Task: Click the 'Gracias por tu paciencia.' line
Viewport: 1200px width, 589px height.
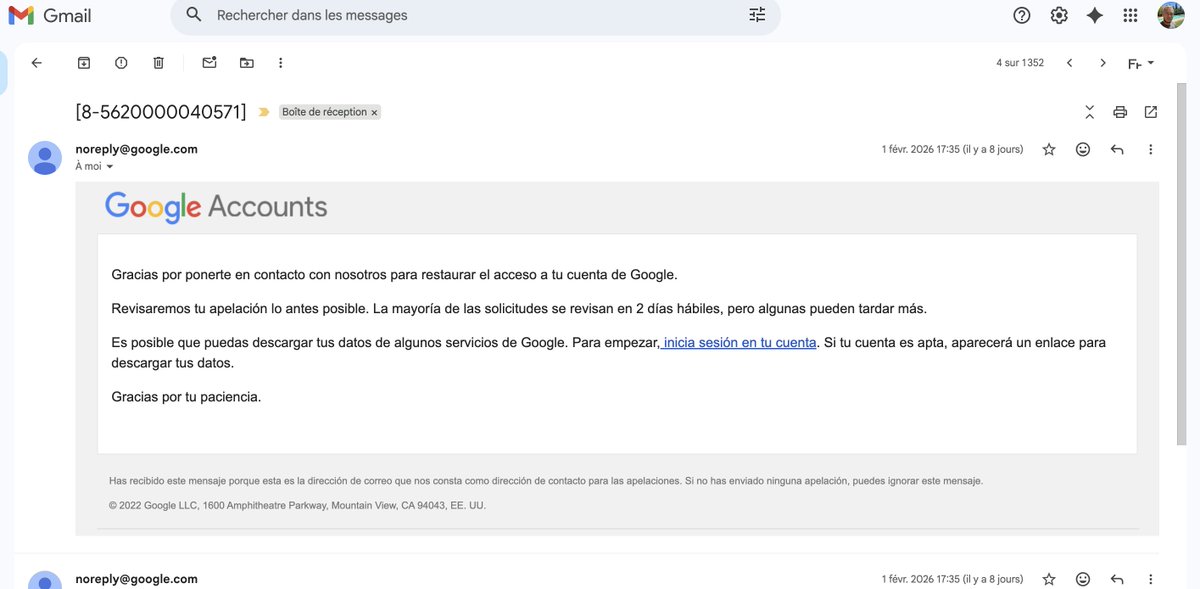Action: tap(186, 397)
